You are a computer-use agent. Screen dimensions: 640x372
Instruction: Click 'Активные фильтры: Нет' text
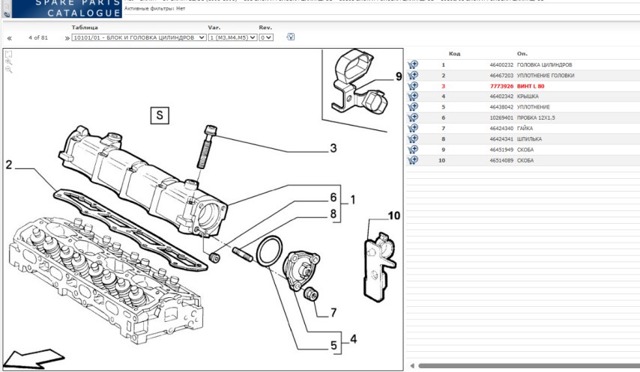pyautogui.click(x=155, y=8)
